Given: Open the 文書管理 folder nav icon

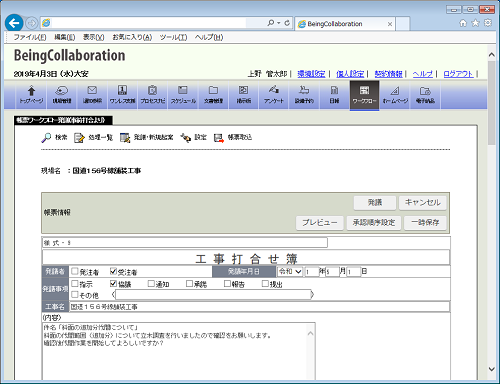Looking at the screenshot, I should click(213, 95).
